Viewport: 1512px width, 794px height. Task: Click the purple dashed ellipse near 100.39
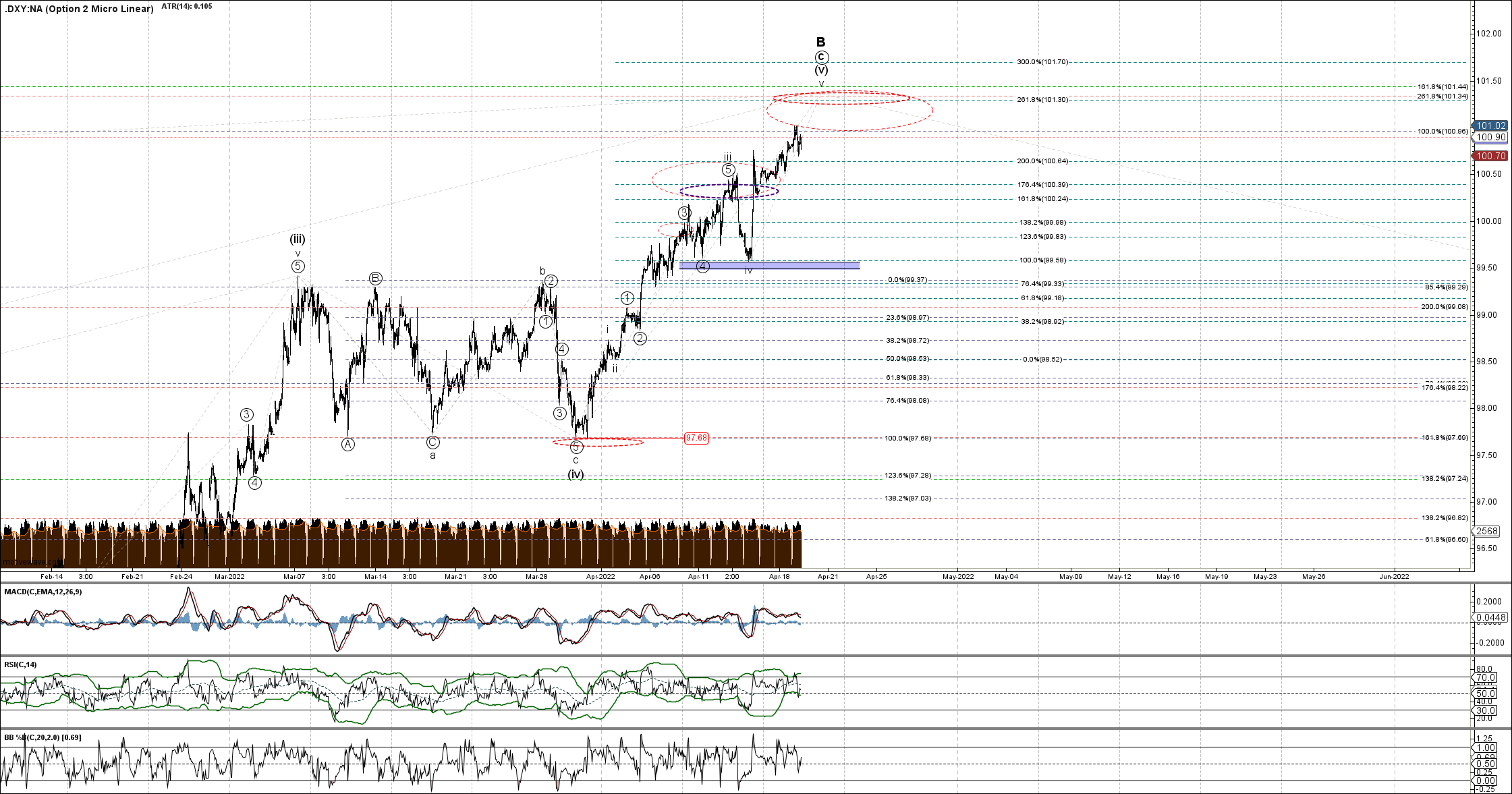[x=729, y=192]
